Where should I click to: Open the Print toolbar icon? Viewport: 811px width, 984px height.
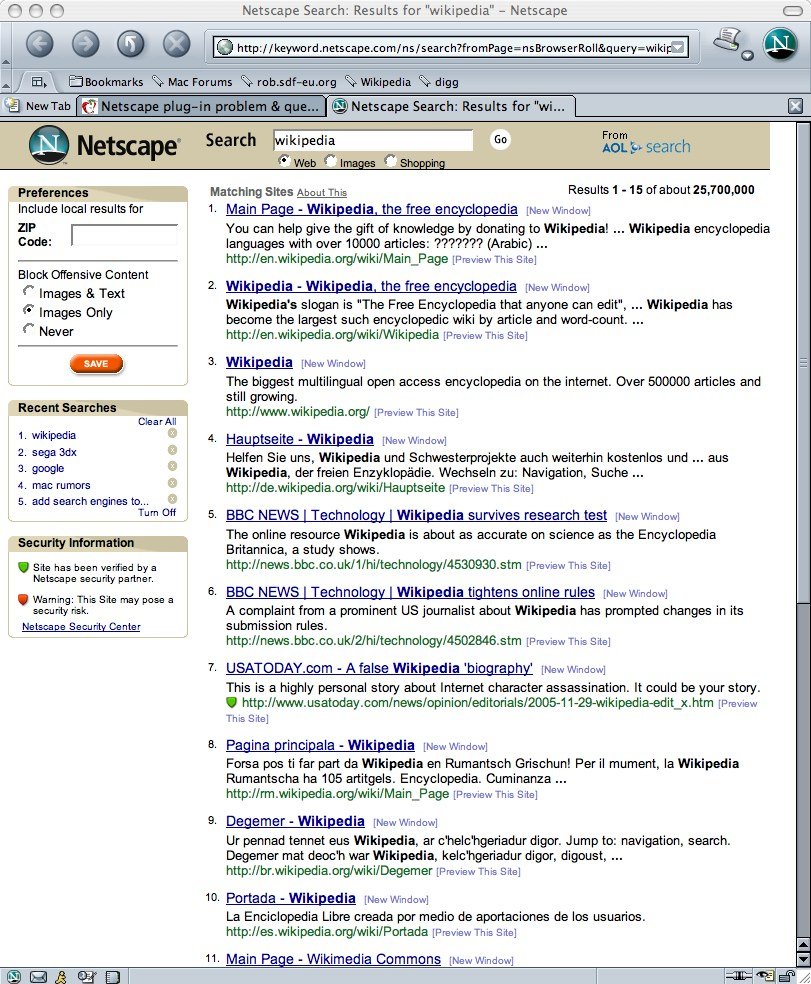pyautogui.click(x=728, y=41)
